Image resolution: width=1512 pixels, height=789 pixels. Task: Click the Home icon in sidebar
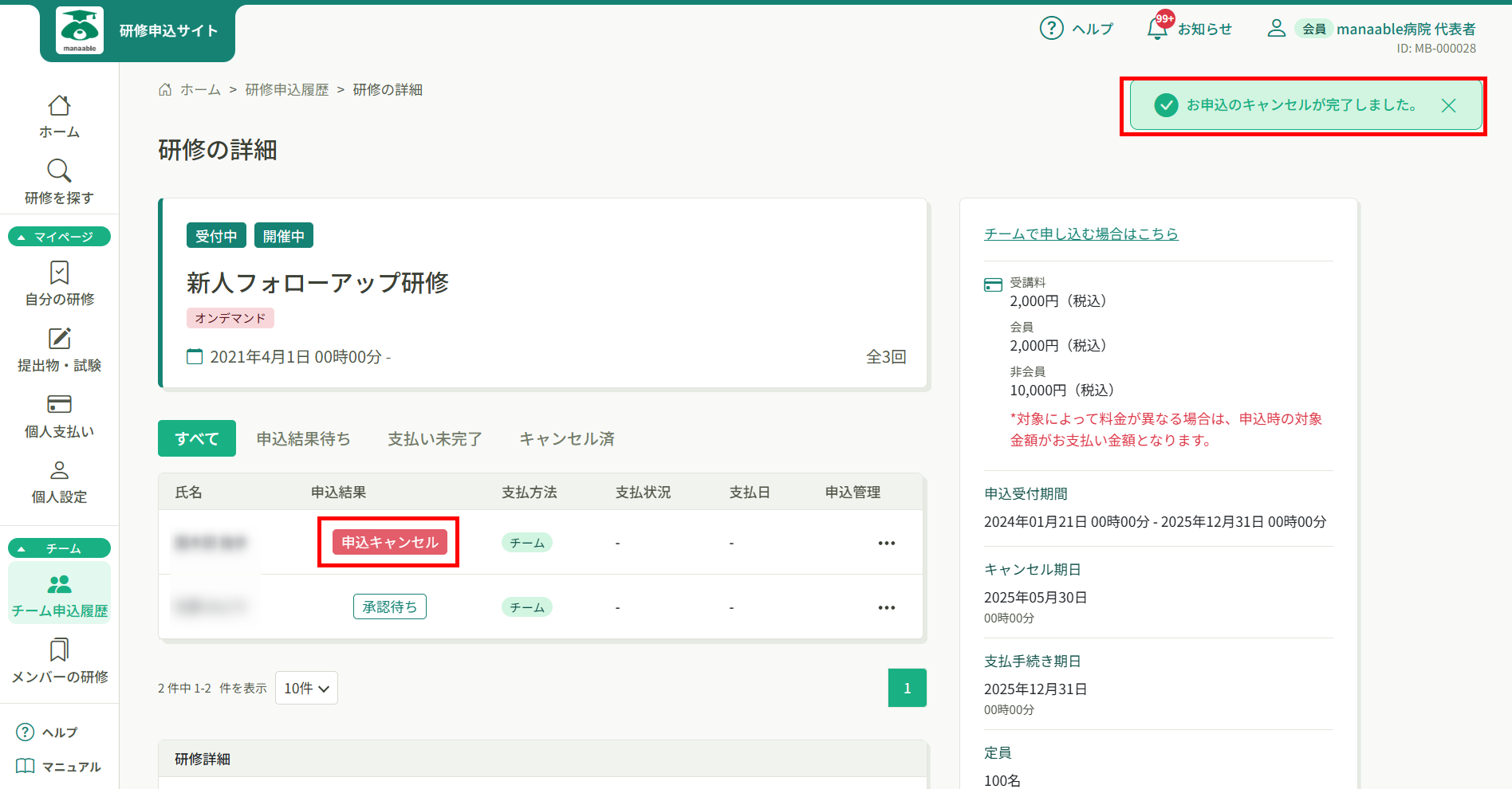point(59,106)
